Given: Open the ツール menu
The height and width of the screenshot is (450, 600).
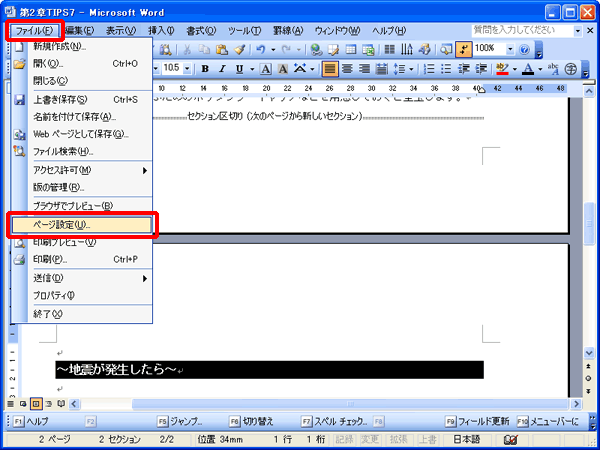Looking at the screenshot, I should [245, 31].
